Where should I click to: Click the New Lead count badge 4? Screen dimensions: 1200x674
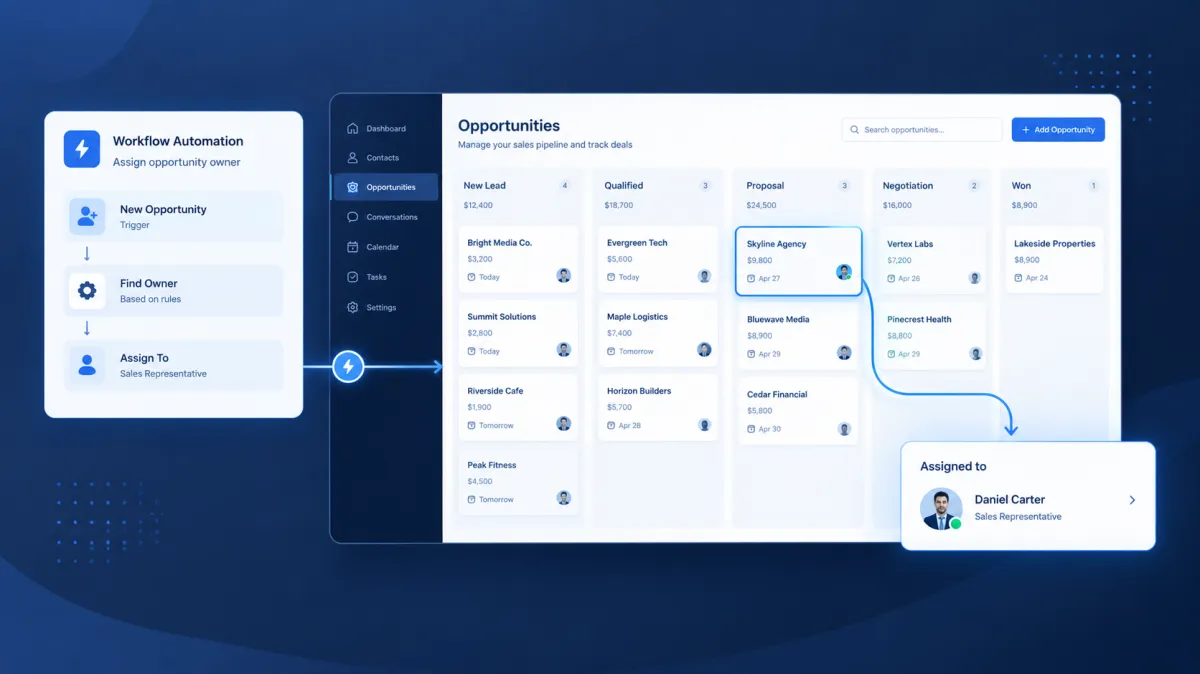[x=565, y=186]
